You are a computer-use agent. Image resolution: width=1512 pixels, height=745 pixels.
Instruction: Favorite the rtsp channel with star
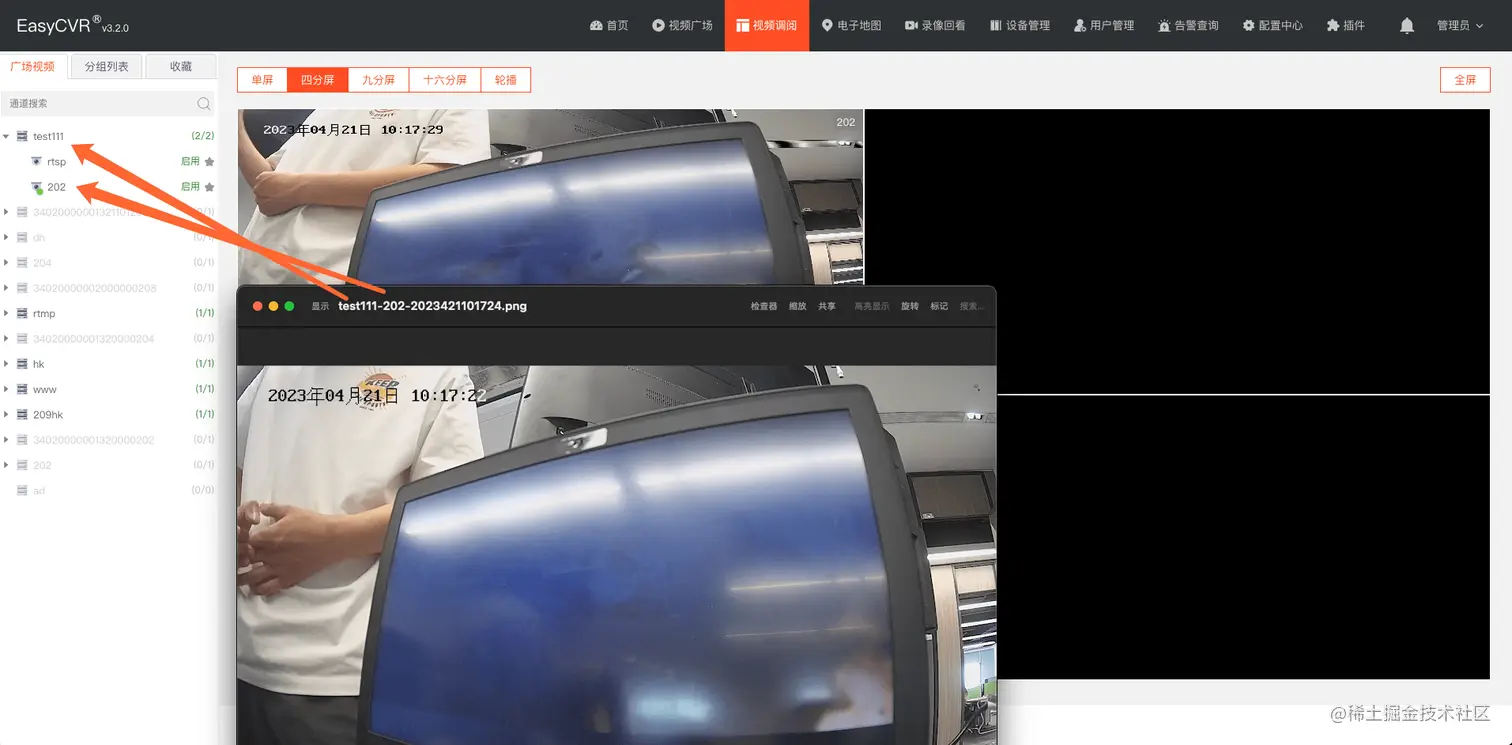click(x=209, y=161)
